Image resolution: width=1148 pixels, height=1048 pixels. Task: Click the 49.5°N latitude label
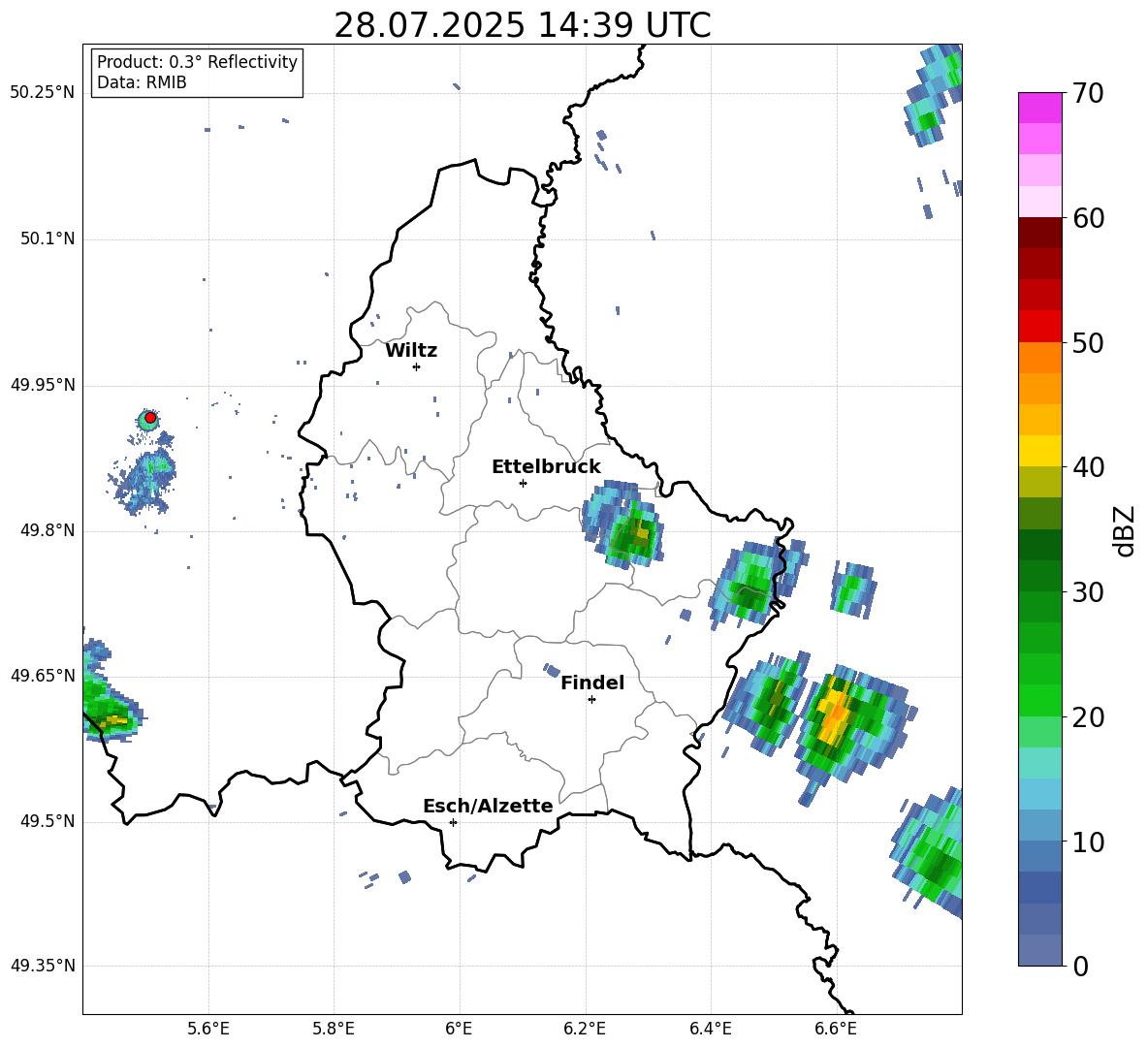click(x=47, y=821)
